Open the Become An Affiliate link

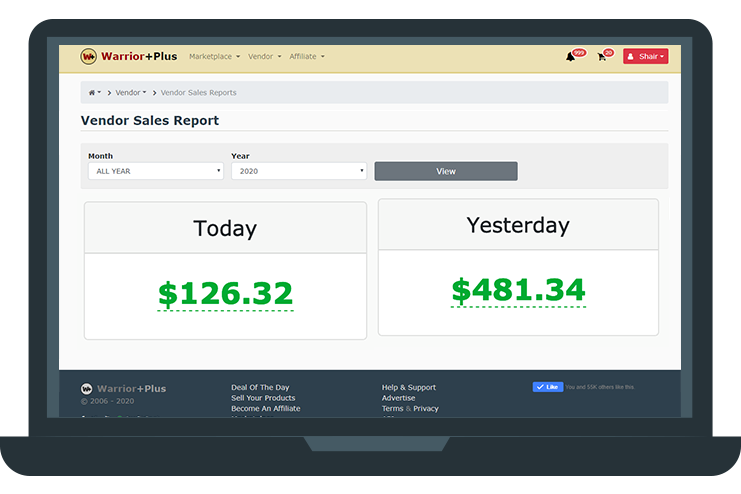tap(266, 408)
